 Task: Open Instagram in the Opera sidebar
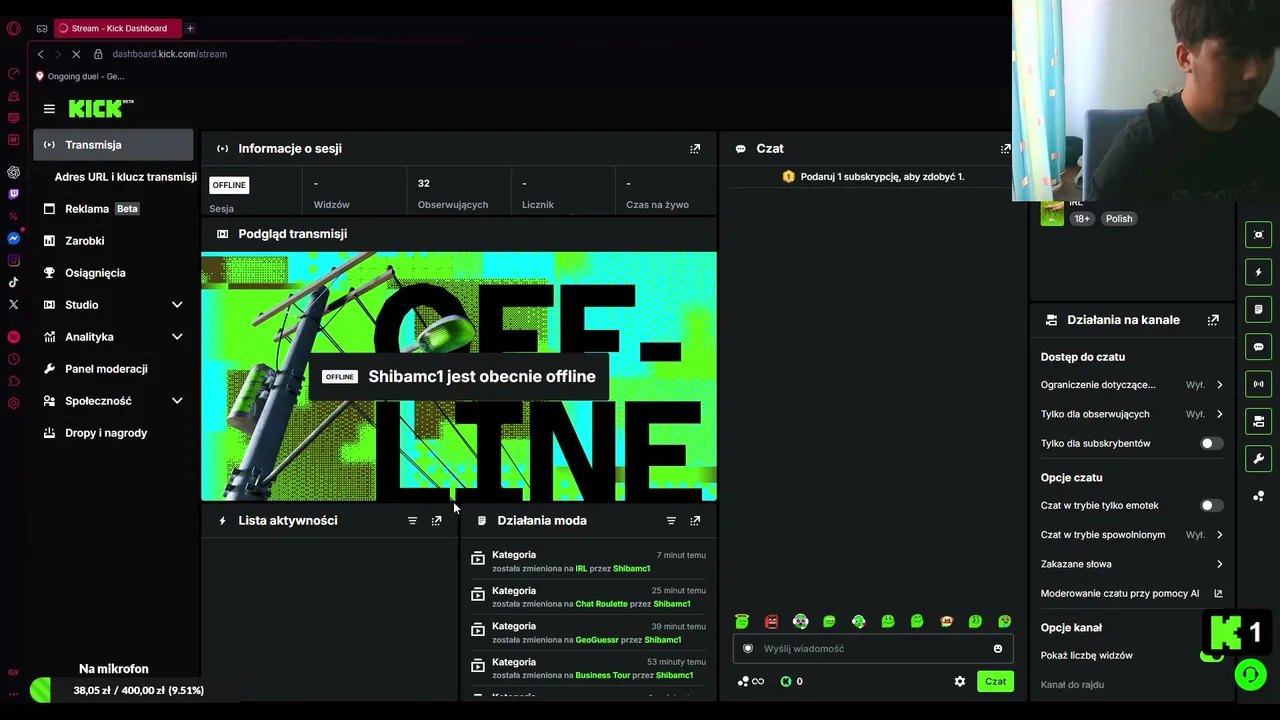pyautogui.click(x=14, y=261)
